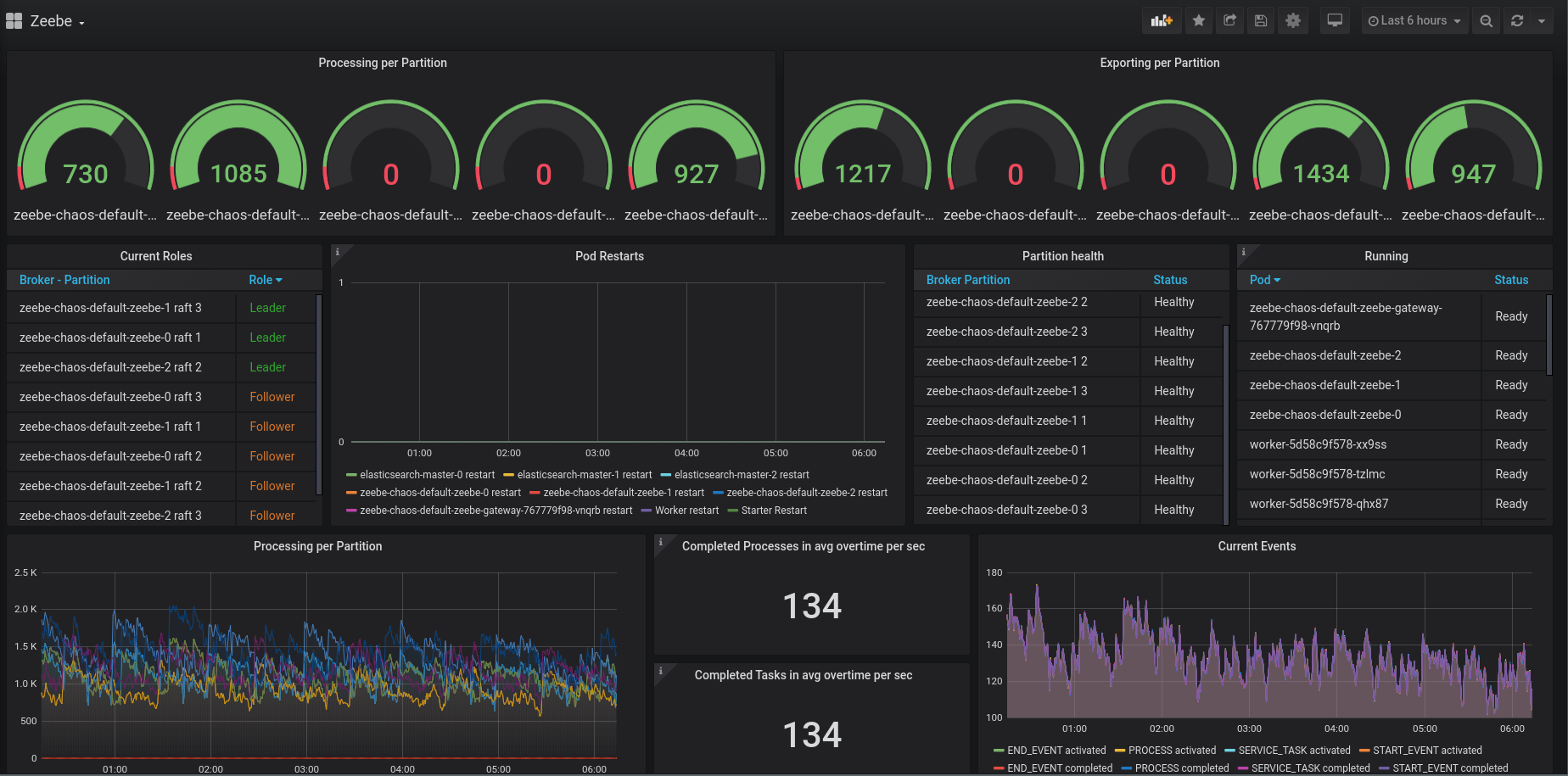Click the Add panel icon
Screen dimensions: 1568x776
pos(1162,21)
